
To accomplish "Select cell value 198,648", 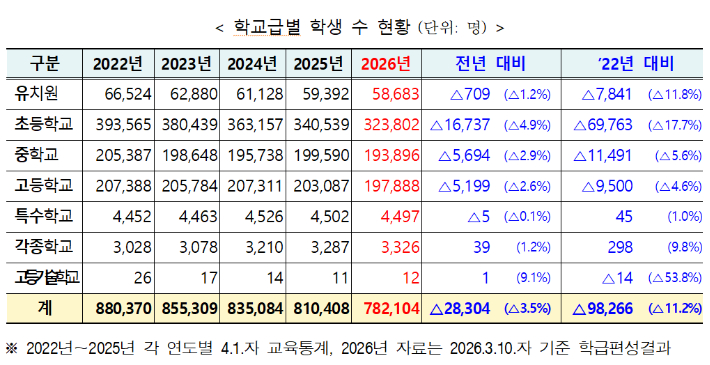I will point(190,156).
